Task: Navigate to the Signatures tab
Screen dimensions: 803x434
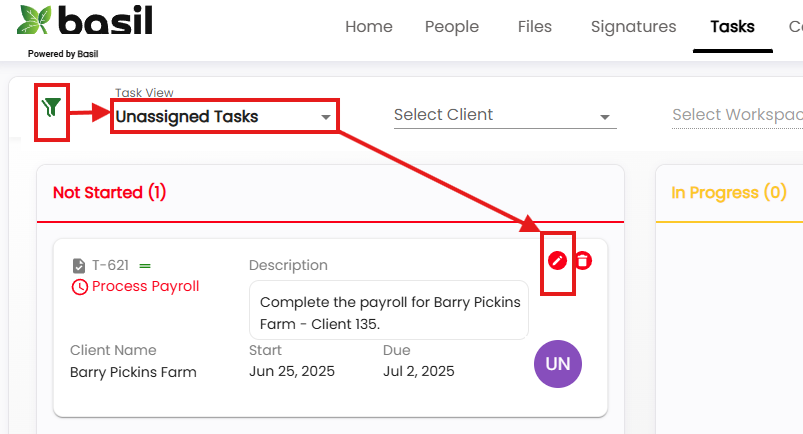Action: pyautogui.click(x=633, y=27)
